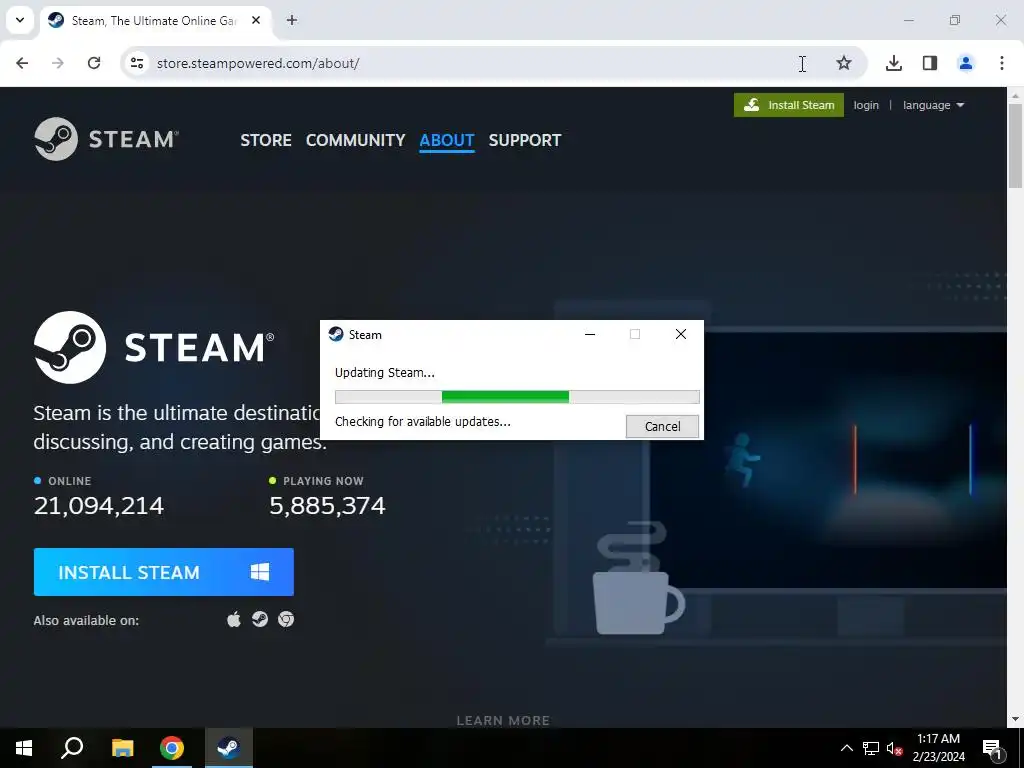Cancel the Steam update dialog
This screenshot has height=768, width=1024.
coord(662,426)
